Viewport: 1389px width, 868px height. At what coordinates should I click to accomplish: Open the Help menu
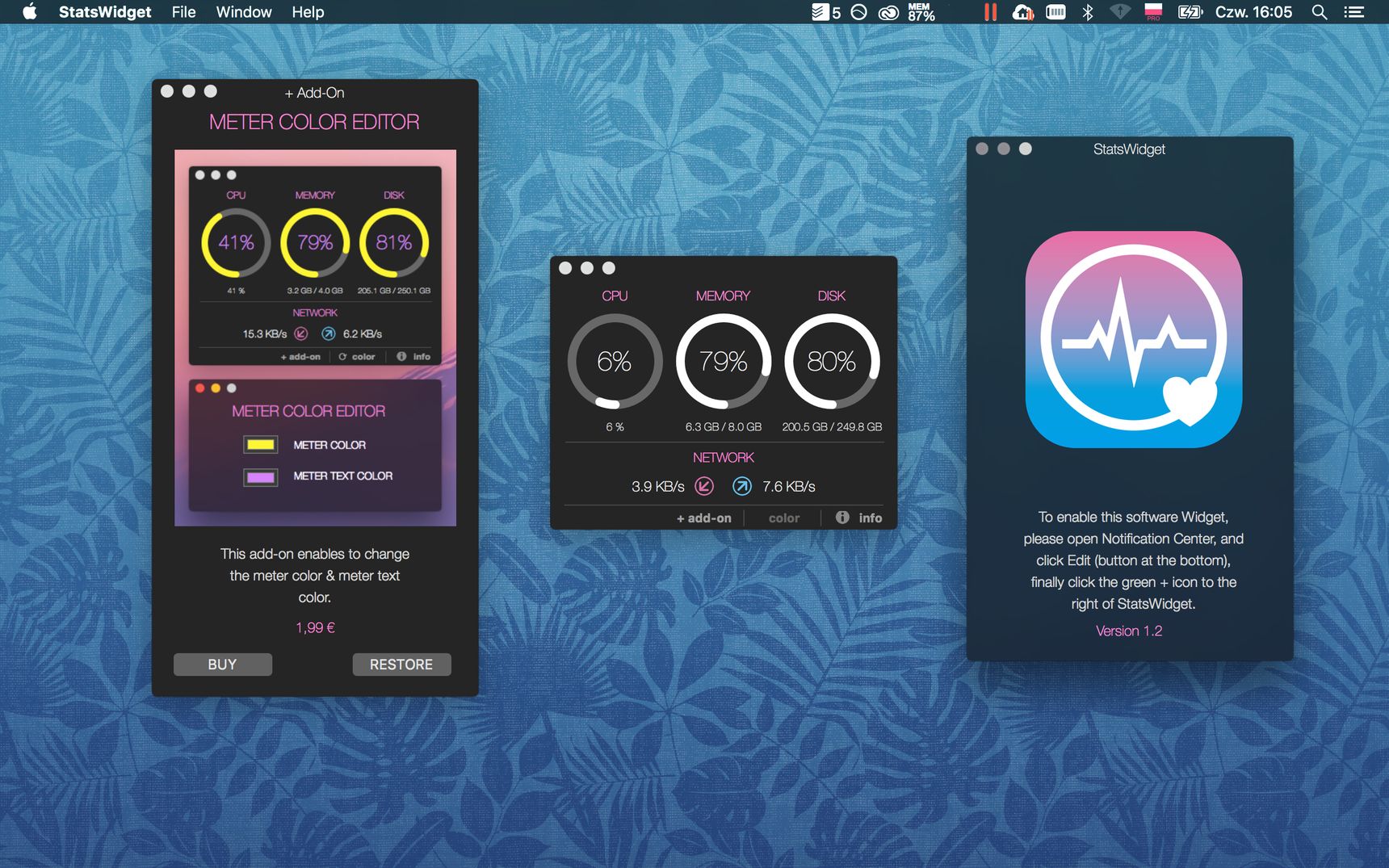[x=308, y=12]
